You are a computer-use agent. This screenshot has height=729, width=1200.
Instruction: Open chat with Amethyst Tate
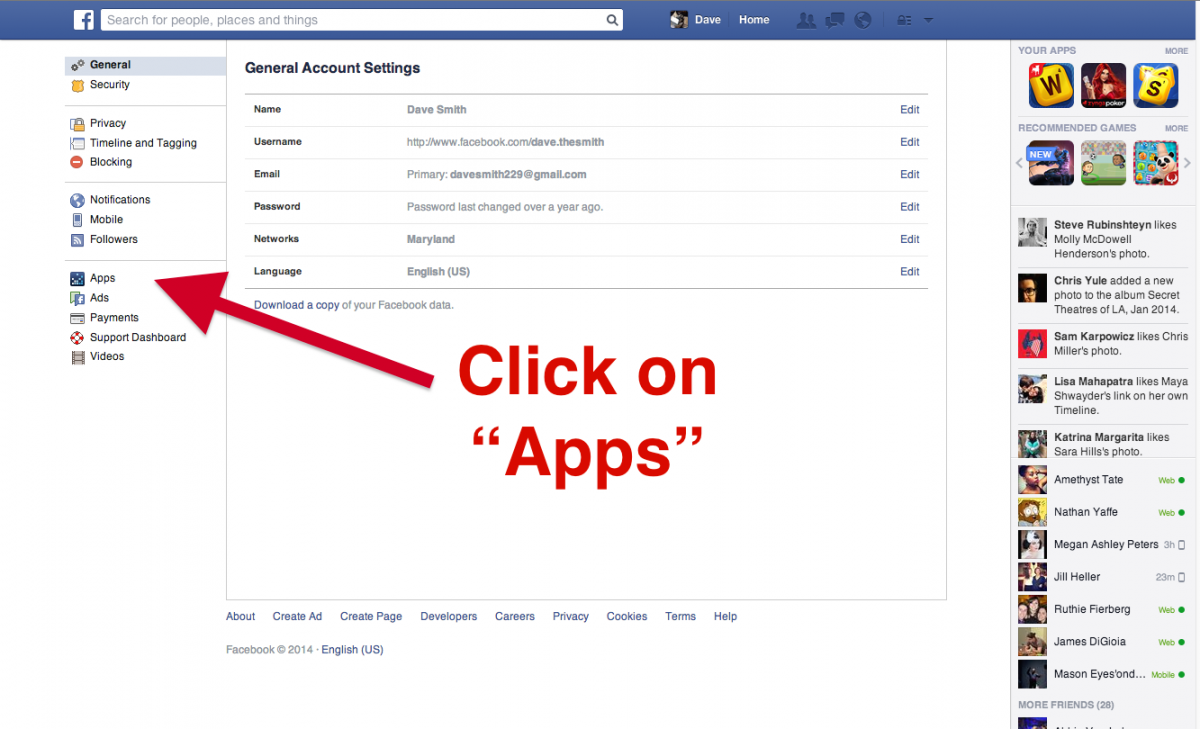[x=1088, y=480]
